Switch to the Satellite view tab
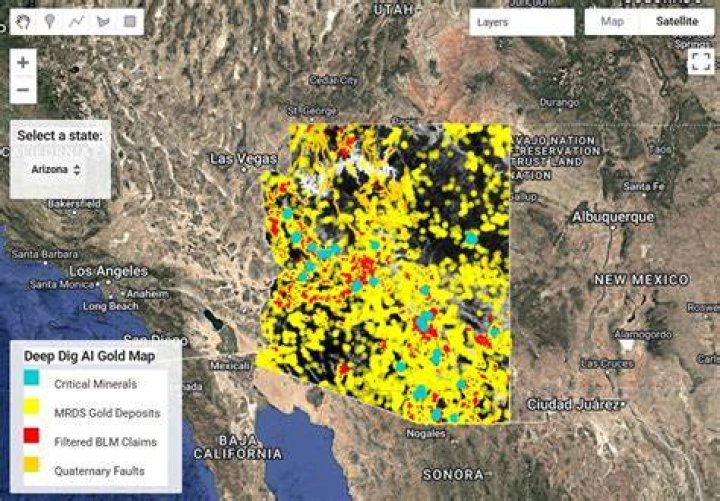The height and width of the screenshot is (501, 720). click(677, 22)
